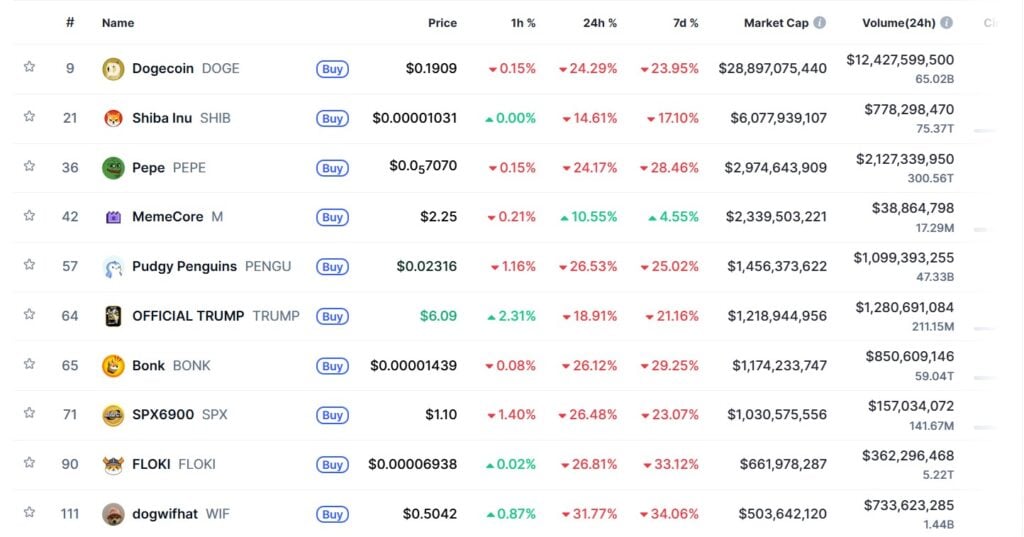Click the Shiba Inu coin logo

(x=113, y=118)
